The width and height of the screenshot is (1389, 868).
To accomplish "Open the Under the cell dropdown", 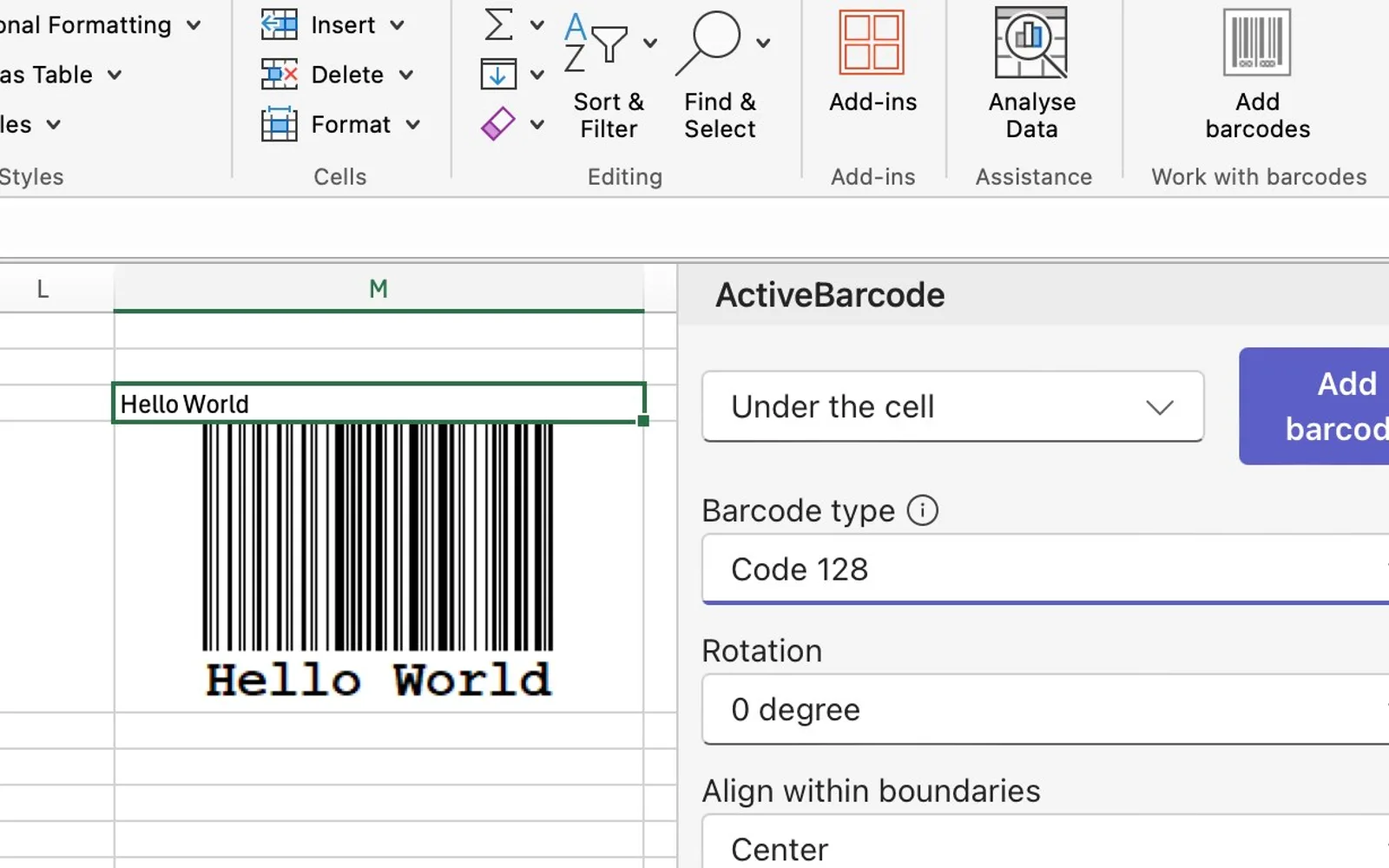I will click(952, 406).
